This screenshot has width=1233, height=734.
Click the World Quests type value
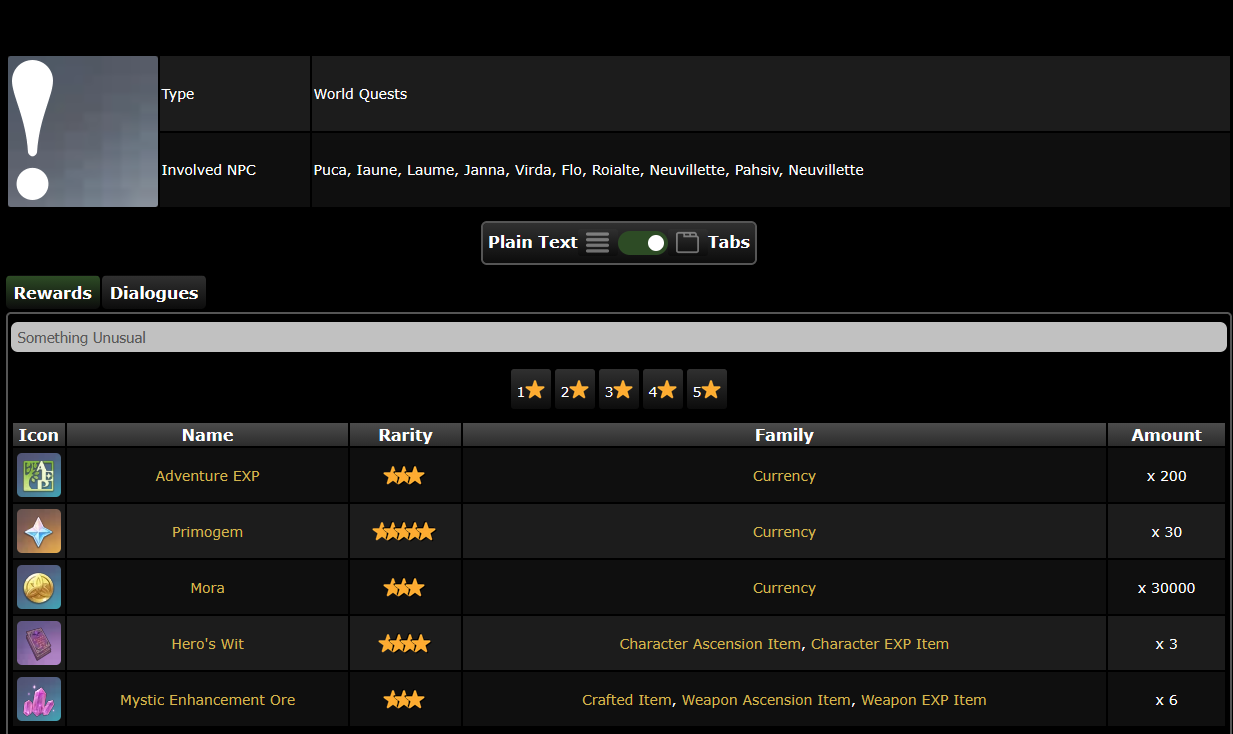click(x=361, y=94)
